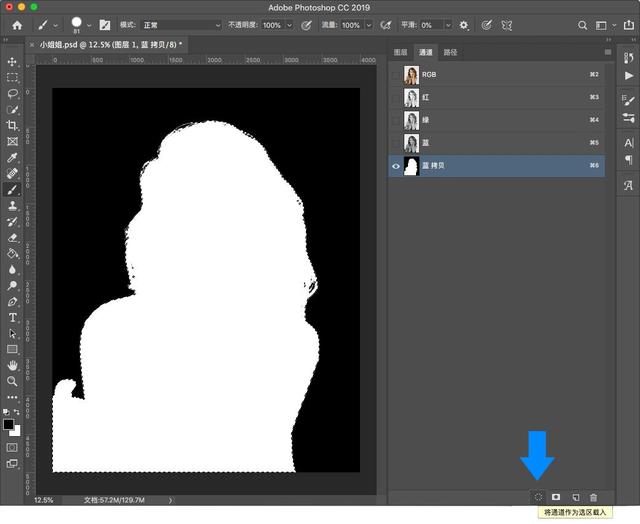Select the Lasso tool
Screen dimensions: 640x524
(x=12, y=93)
